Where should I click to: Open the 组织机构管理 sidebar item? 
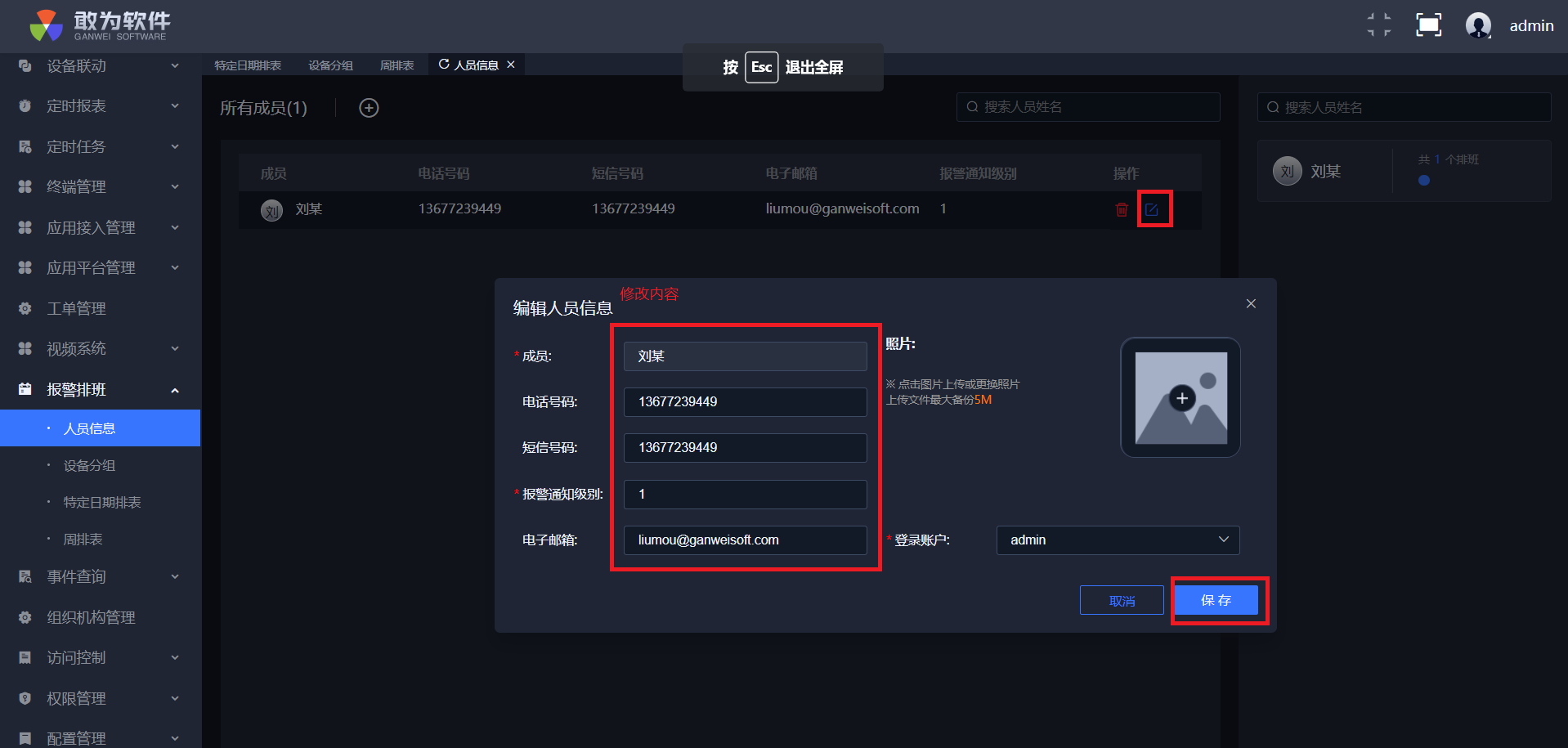click(100, 618)
